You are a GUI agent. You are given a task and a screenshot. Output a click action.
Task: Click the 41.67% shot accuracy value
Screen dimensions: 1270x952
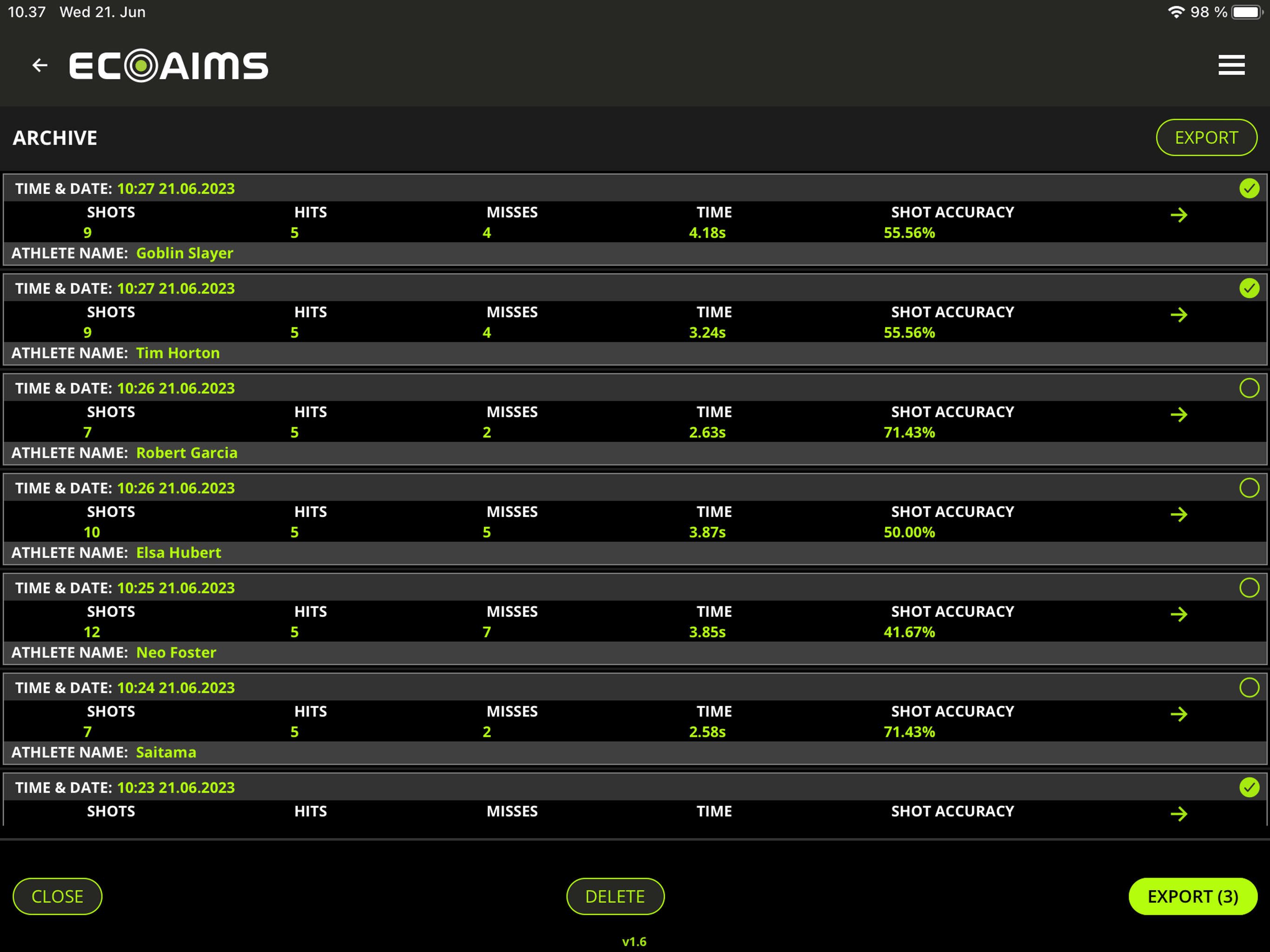pos(909,633)
